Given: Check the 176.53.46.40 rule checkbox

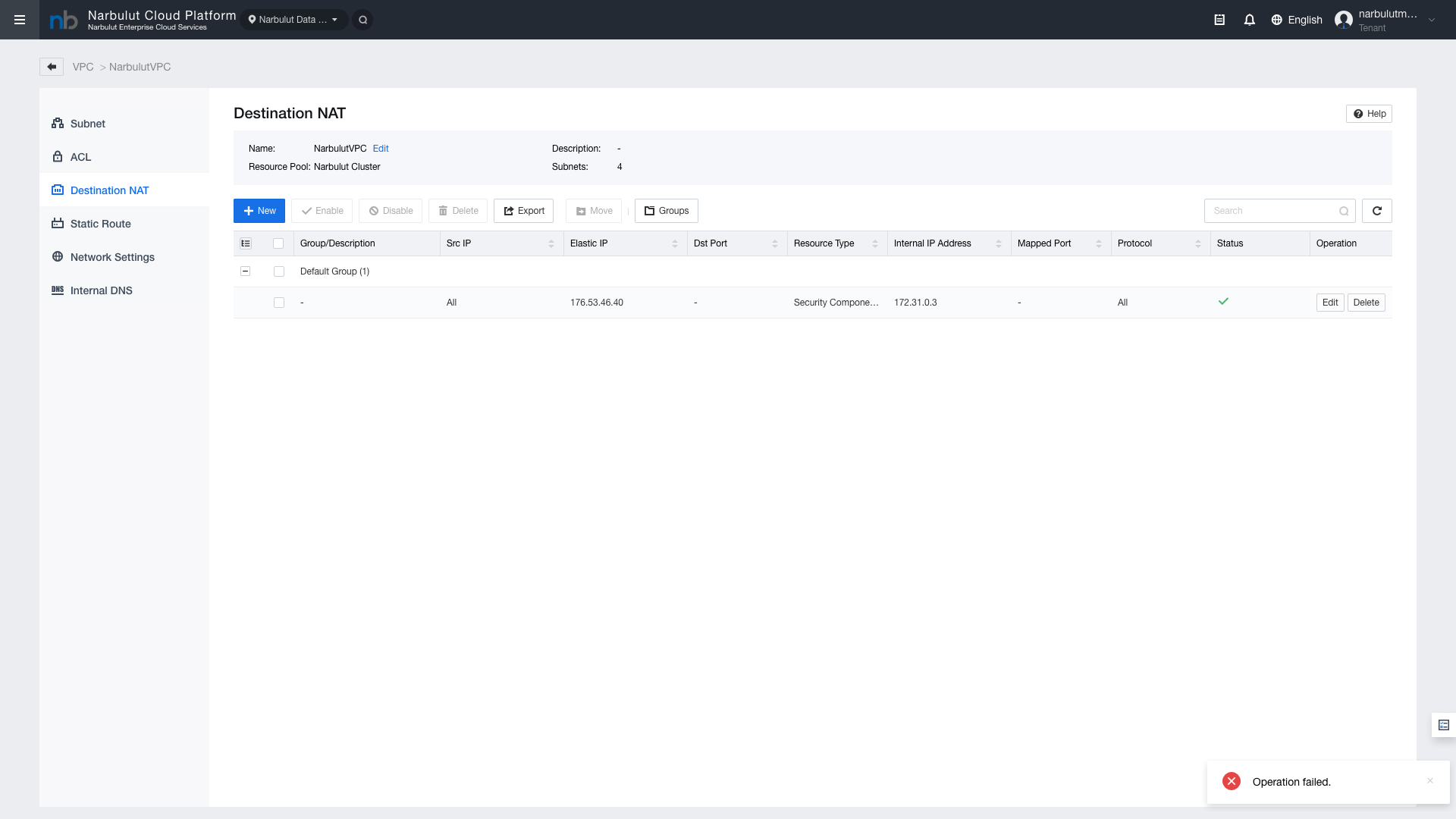Looking at the screenshot, I should (x=279, y=303).
